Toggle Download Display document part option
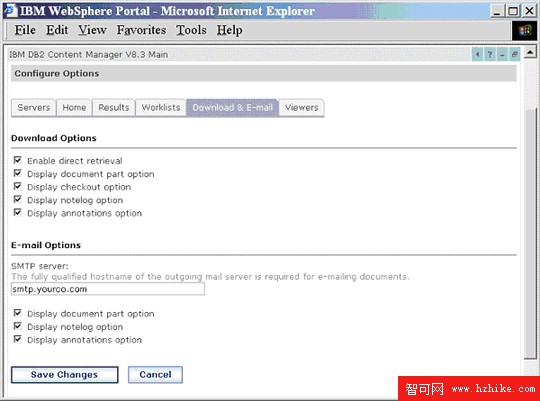Image resolution: width=540 pixels, height=401 pixels. click(x=18, y=173)
